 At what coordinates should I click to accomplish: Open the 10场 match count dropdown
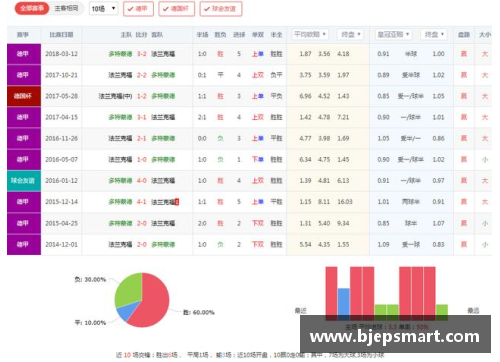pyautogui.click(x=103, y=9)
